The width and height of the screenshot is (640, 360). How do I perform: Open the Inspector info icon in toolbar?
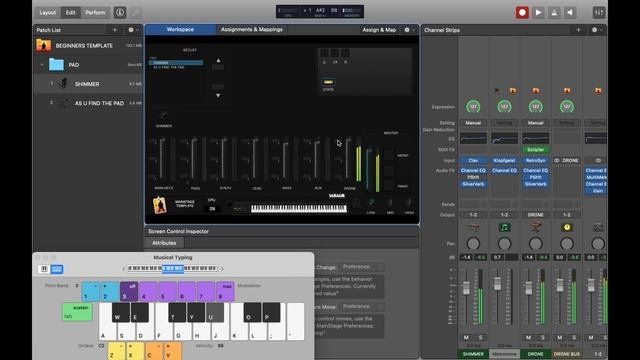(120, 13)
